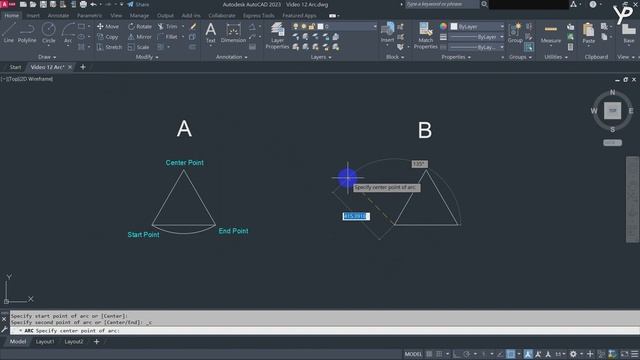
Task: Select the Arc tool
Action: click(68, 33)
